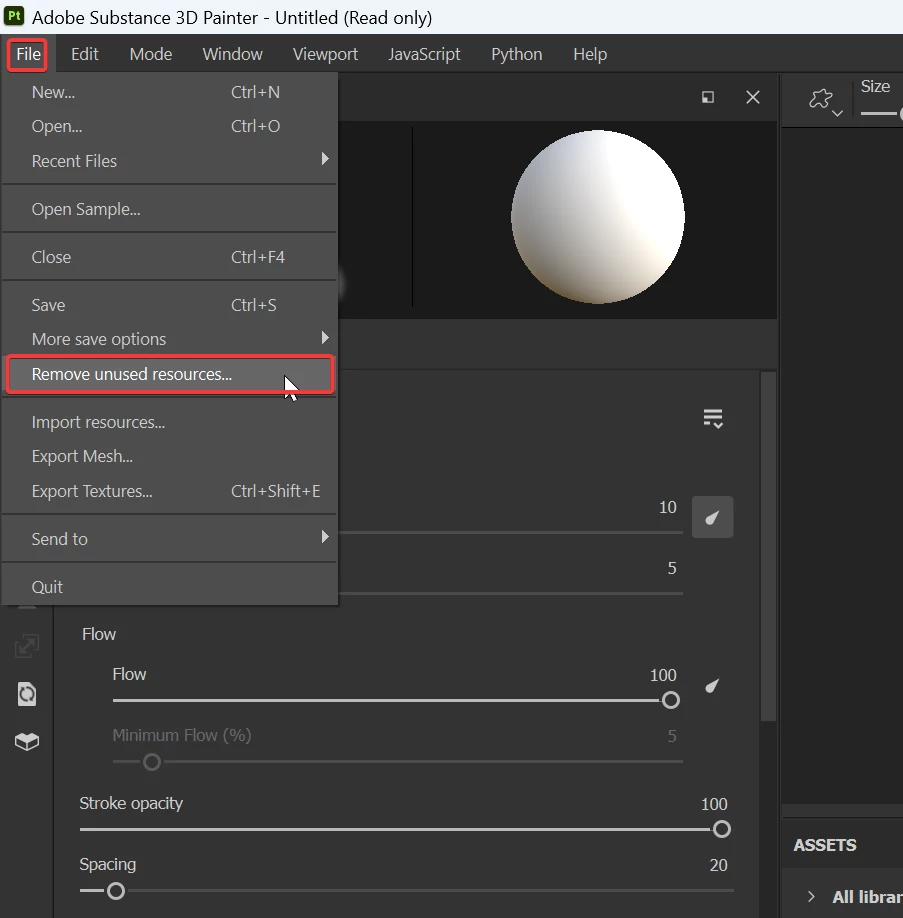Viewport: 903px width, 918px height.
Task: Click the 3D cube sidebar icon
Action: tap(27, 742)
